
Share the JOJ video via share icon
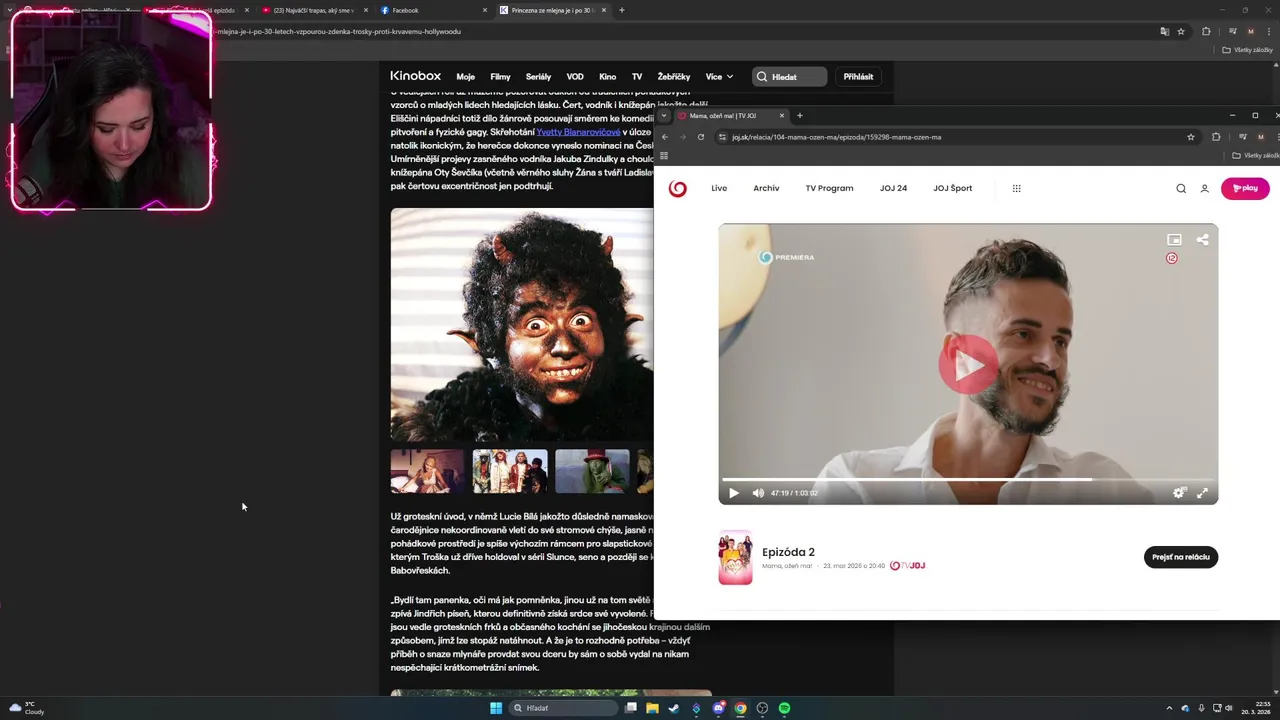(1202, 240)
